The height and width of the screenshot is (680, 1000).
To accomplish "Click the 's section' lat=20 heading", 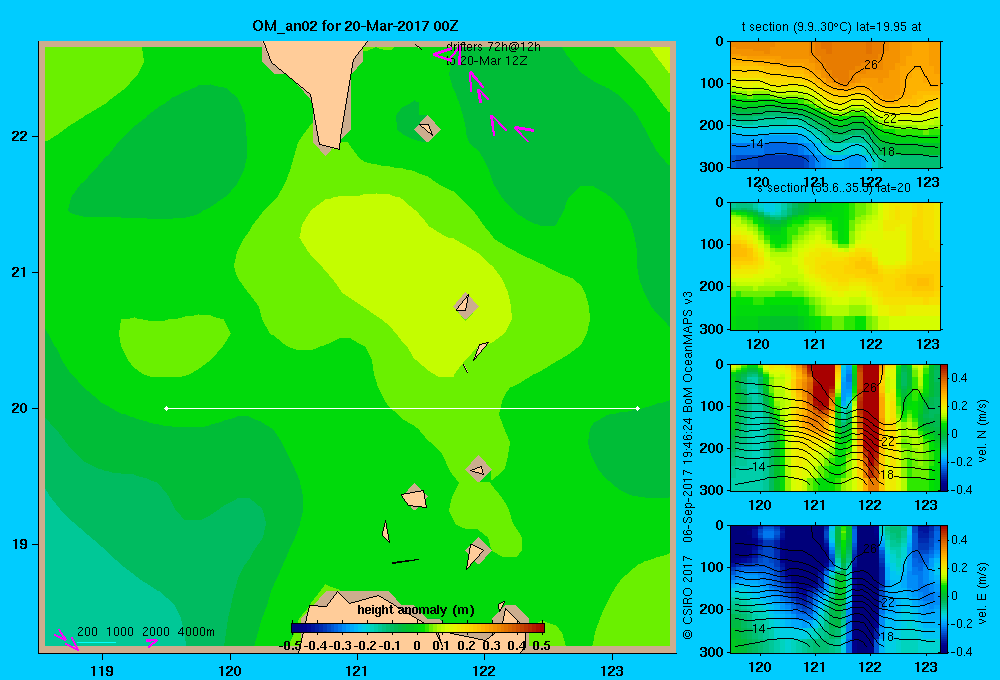I will coord(834,188).
